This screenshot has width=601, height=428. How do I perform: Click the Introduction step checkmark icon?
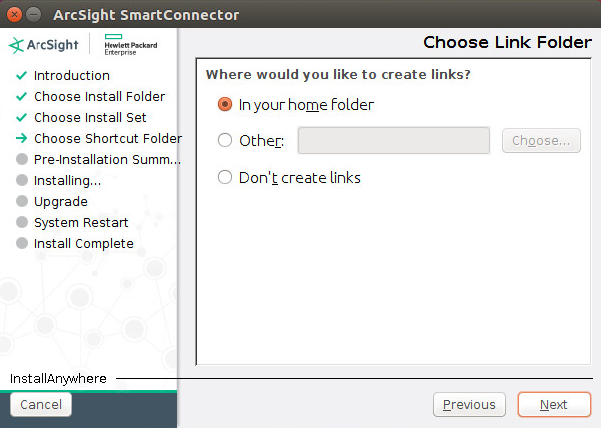pos(21,75)
